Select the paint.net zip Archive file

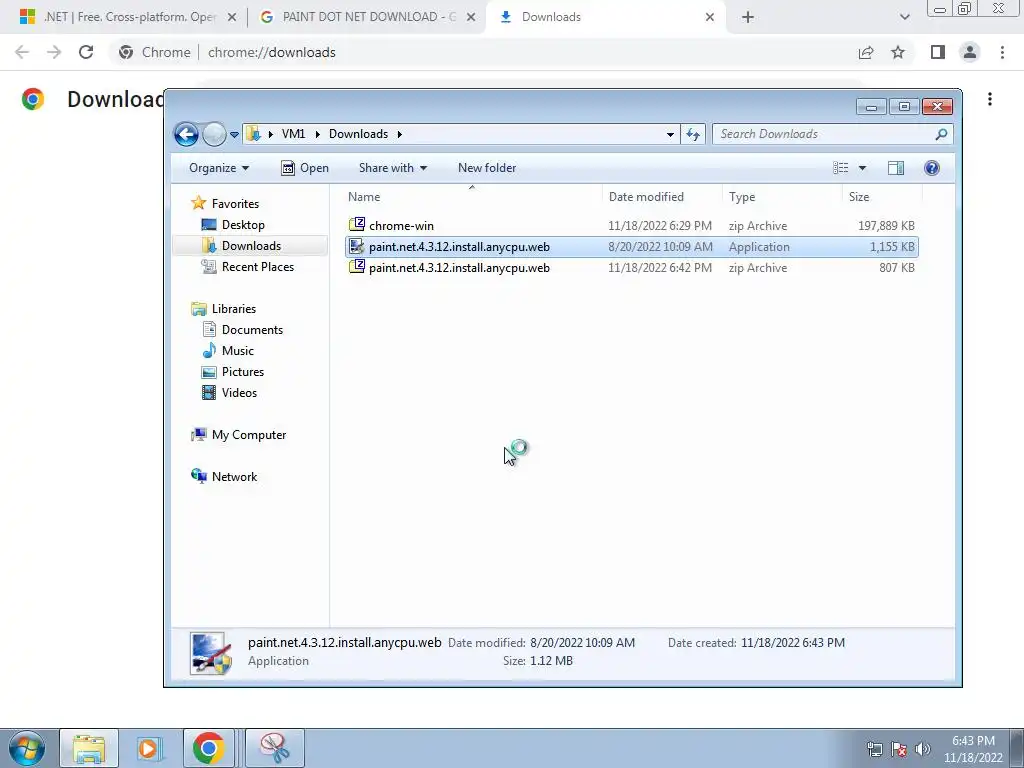pos(632,268)
